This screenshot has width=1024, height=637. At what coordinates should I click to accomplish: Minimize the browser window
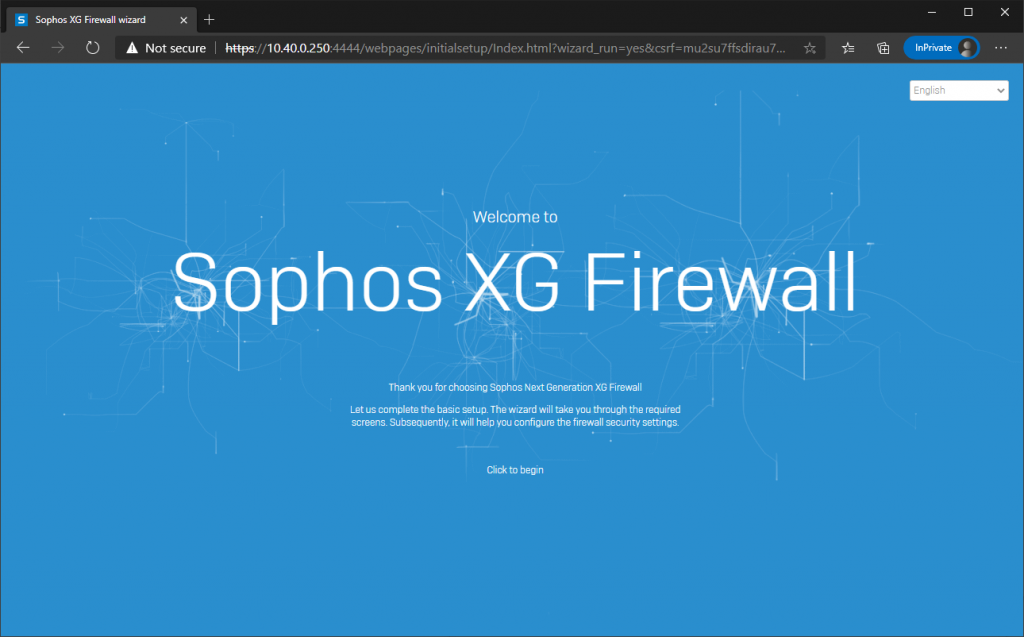pyautogui.click(x=932, y=12)
